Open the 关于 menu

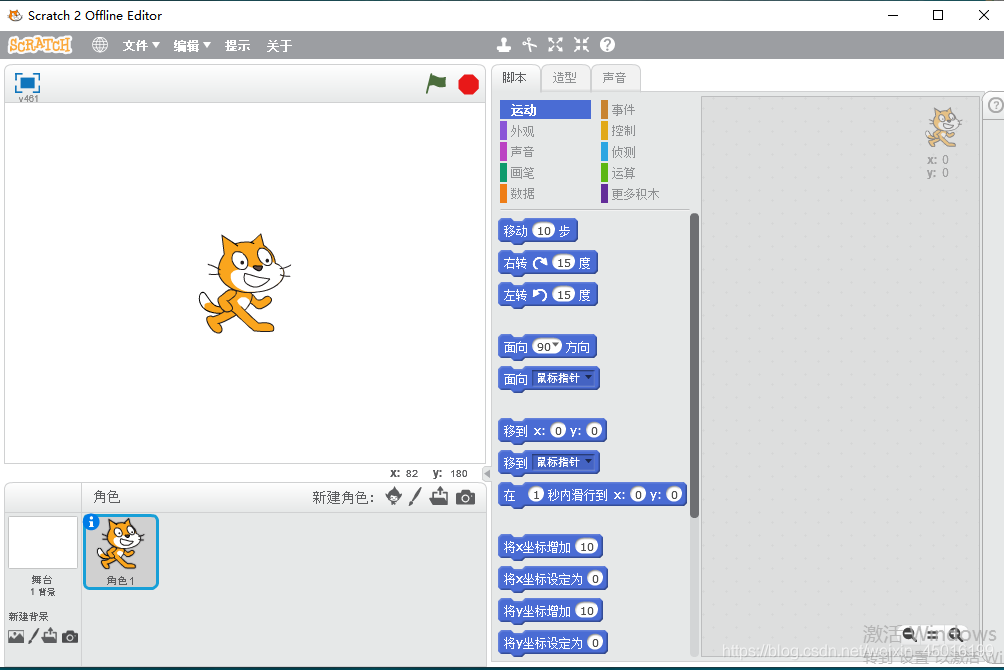(x=279, y=45)
